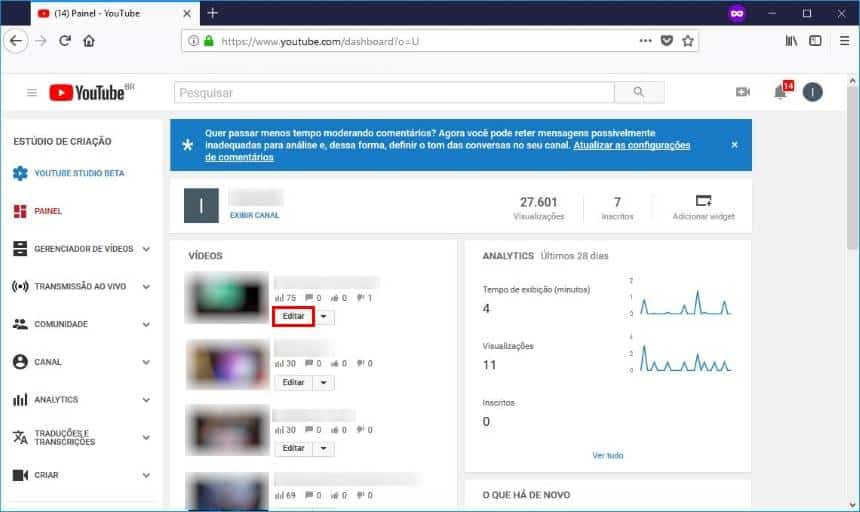
Task: Toggle the browser sidebar icon
Action: click(816, 41)
